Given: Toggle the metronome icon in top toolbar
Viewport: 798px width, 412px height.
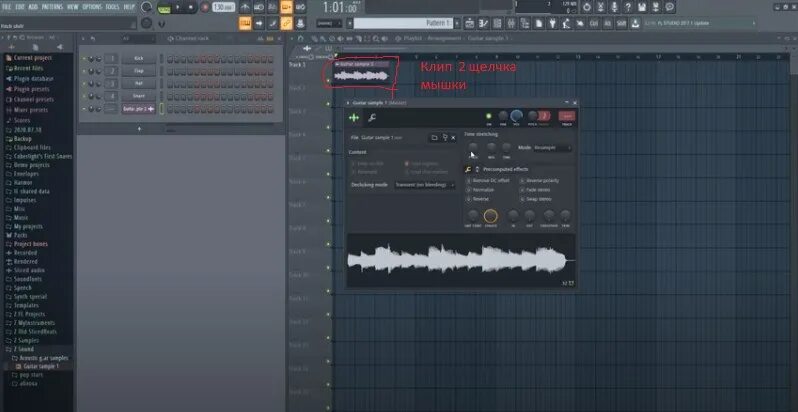Looking at the screenshot, I should (x=245, y=7).
